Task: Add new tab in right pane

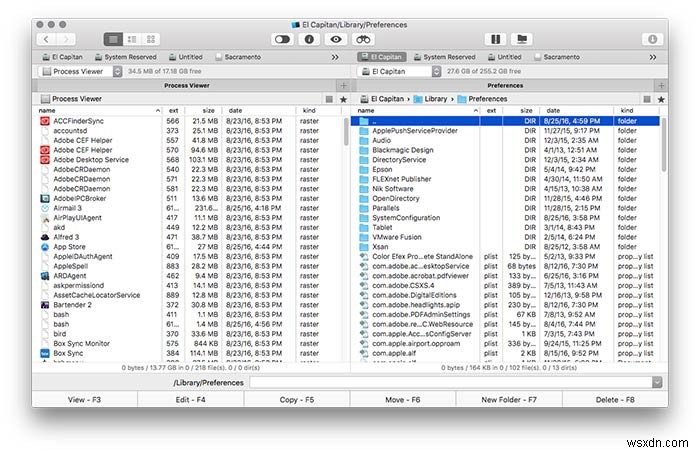Action: [x=661, y=85]
